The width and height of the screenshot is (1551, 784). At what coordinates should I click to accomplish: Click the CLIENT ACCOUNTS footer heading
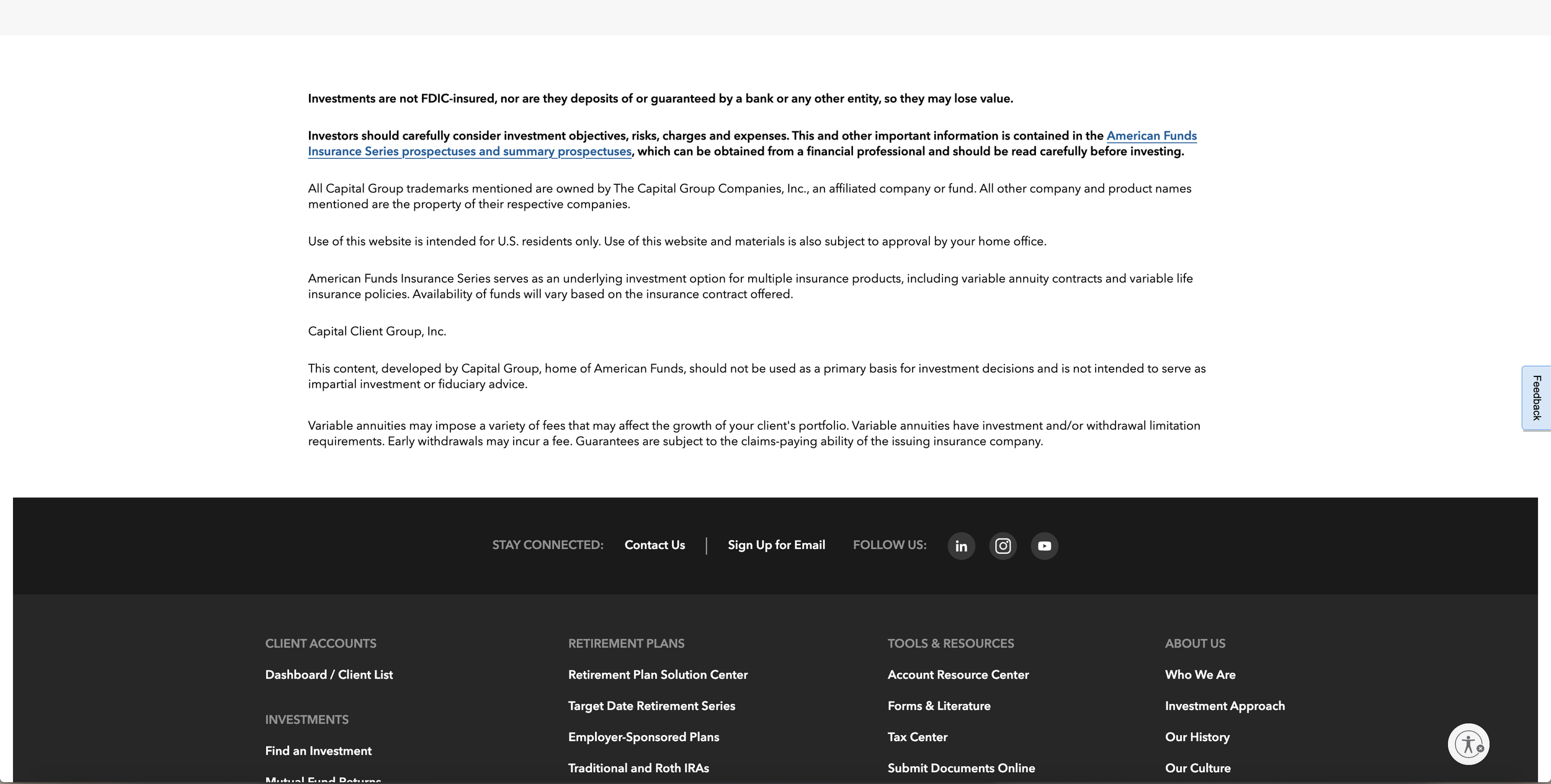point(321,644)
